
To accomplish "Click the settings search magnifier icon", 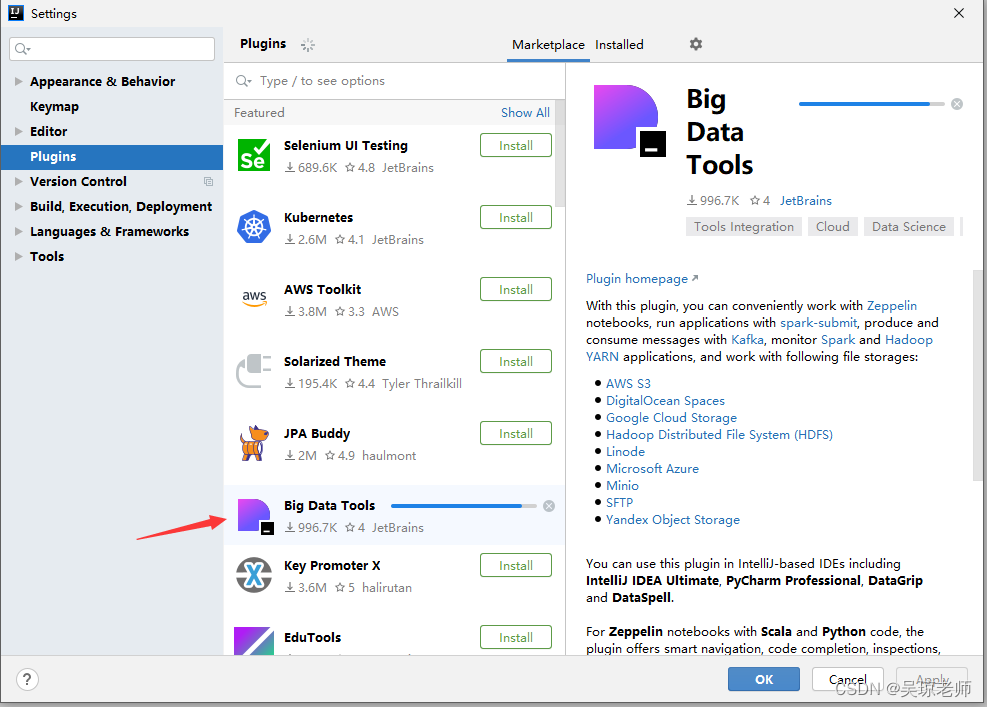I will click(22, 49).
